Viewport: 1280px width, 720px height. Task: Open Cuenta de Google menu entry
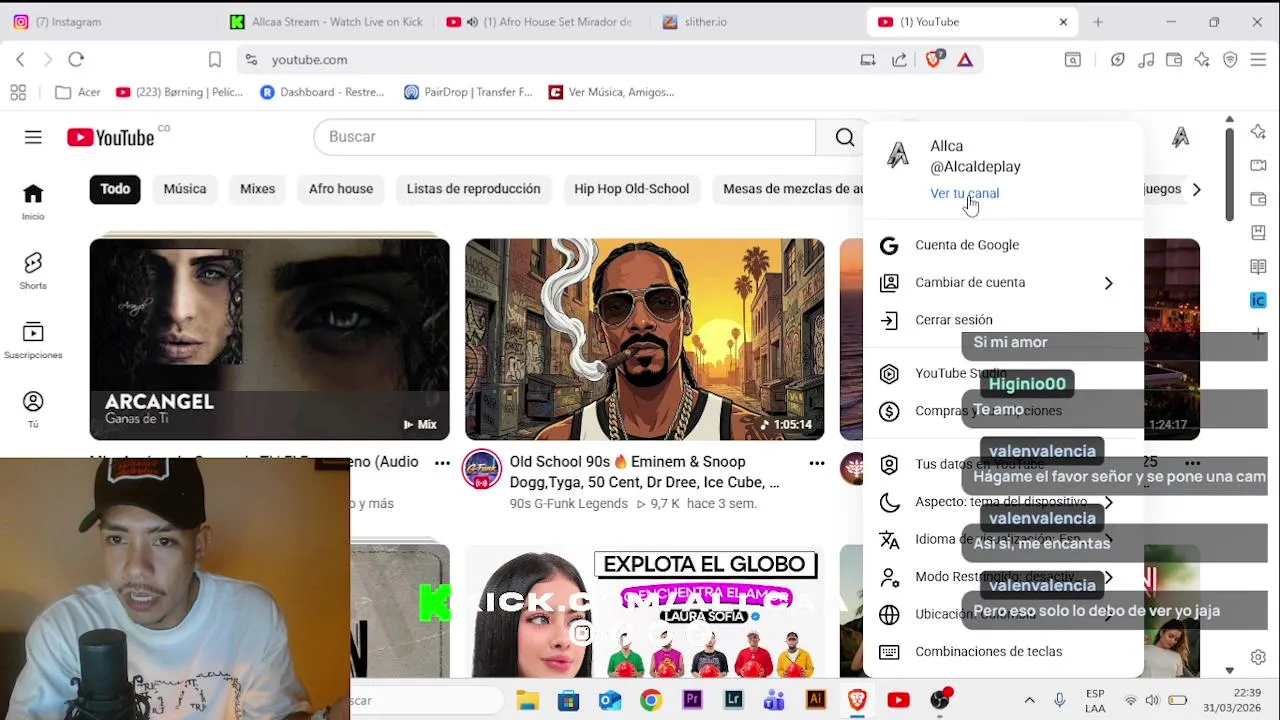pos(1004,245)
